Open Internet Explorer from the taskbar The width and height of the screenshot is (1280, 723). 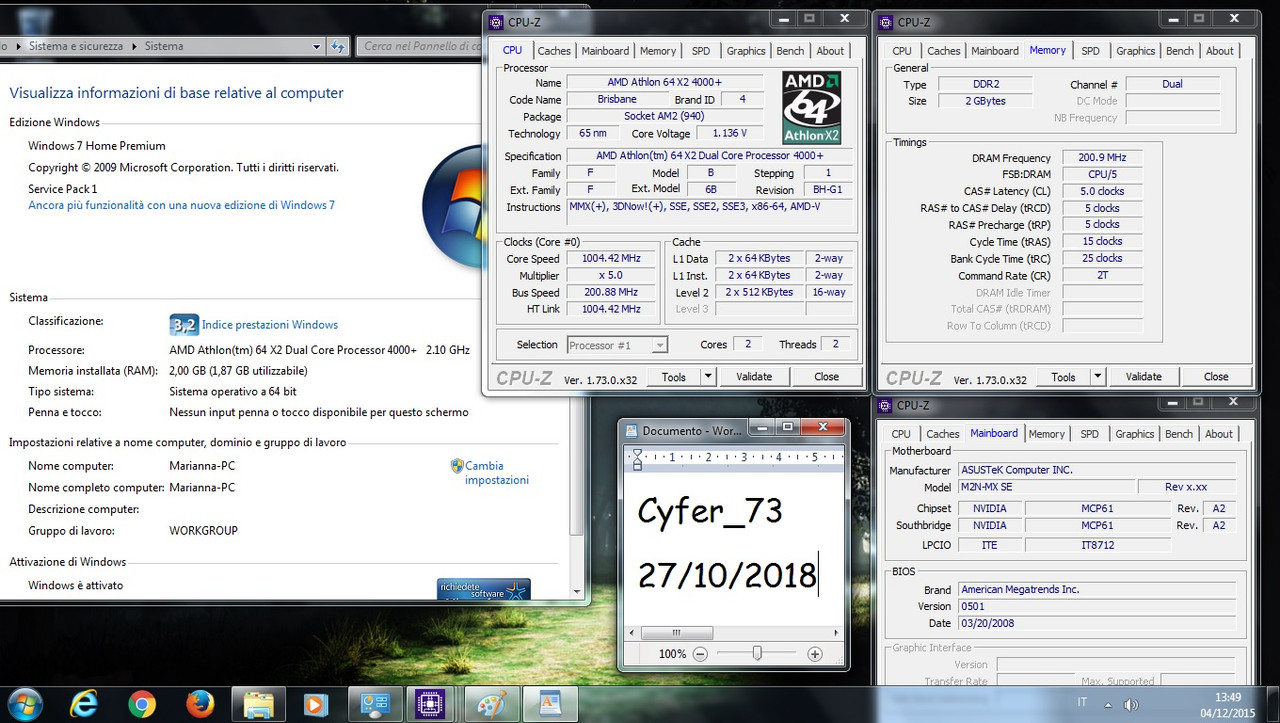click(x=83, y=703)
